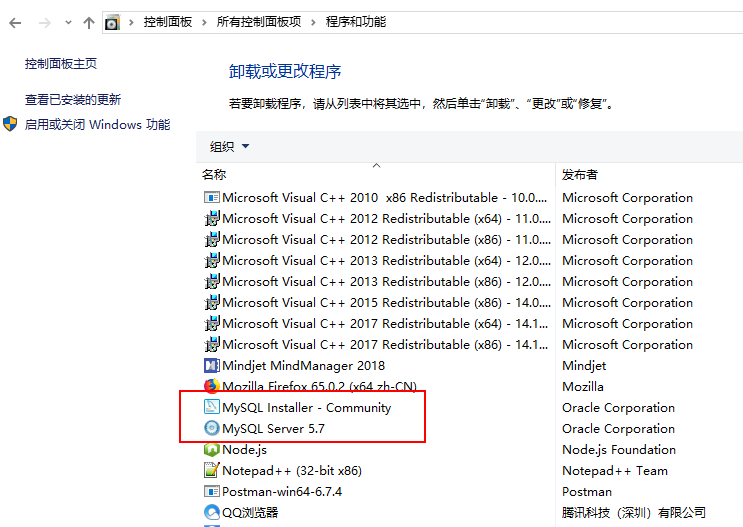
Task: Click publisher Postman cell
Action: (587, 491)
